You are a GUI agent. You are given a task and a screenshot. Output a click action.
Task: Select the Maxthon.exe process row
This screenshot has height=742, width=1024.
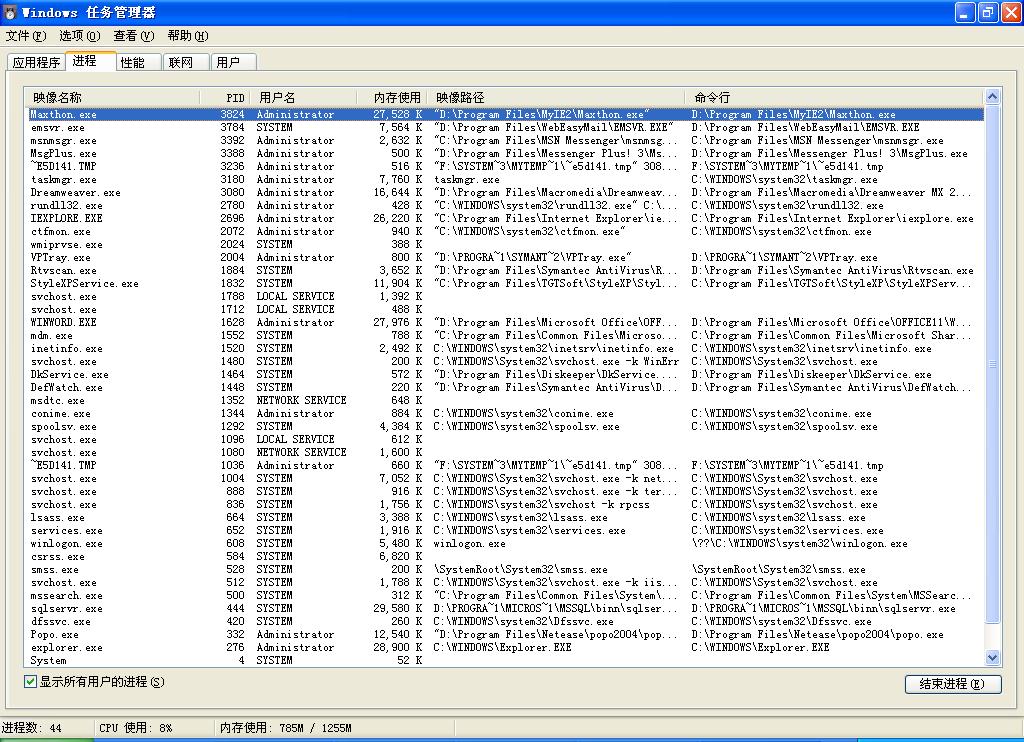coord(506,114)
